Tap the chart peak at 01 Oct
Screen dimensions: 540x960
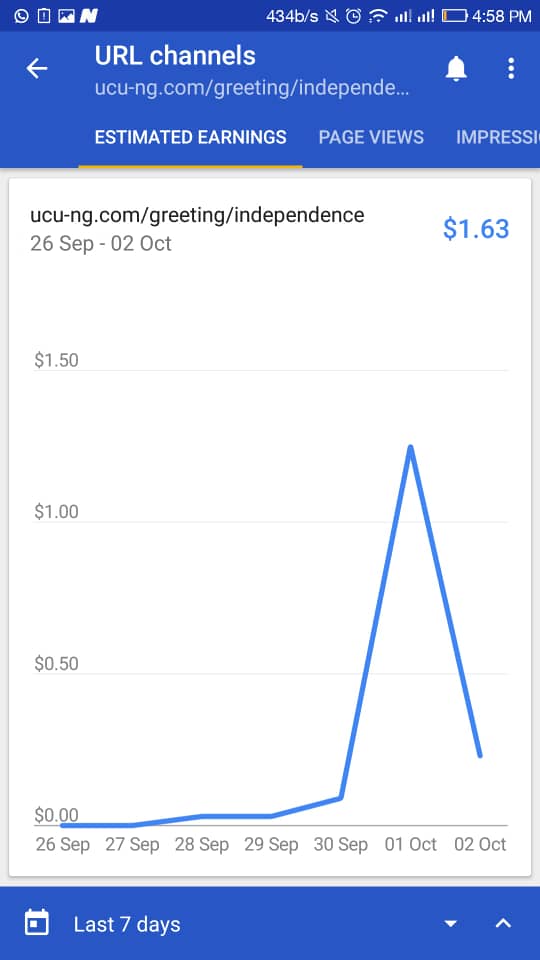[x=410, y=448]
